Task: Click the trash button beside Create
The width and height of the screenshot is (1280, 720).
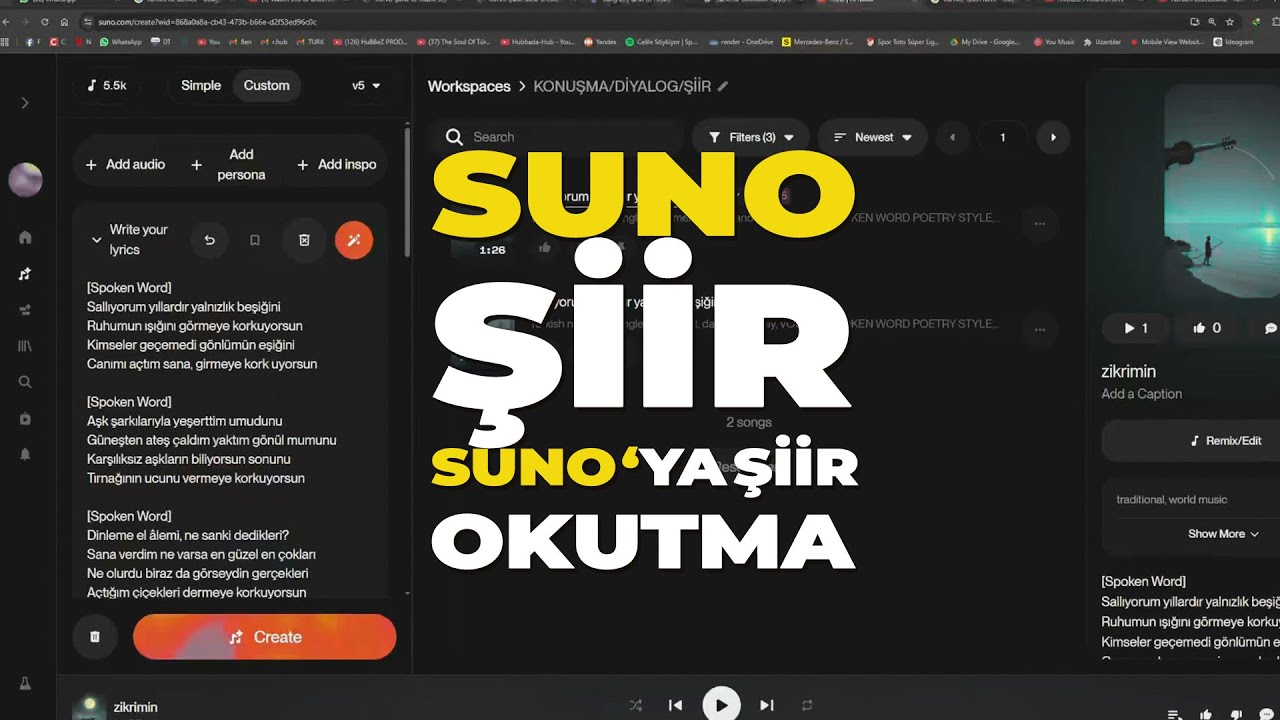Action: pyautogui.click(x=95, y=637)
